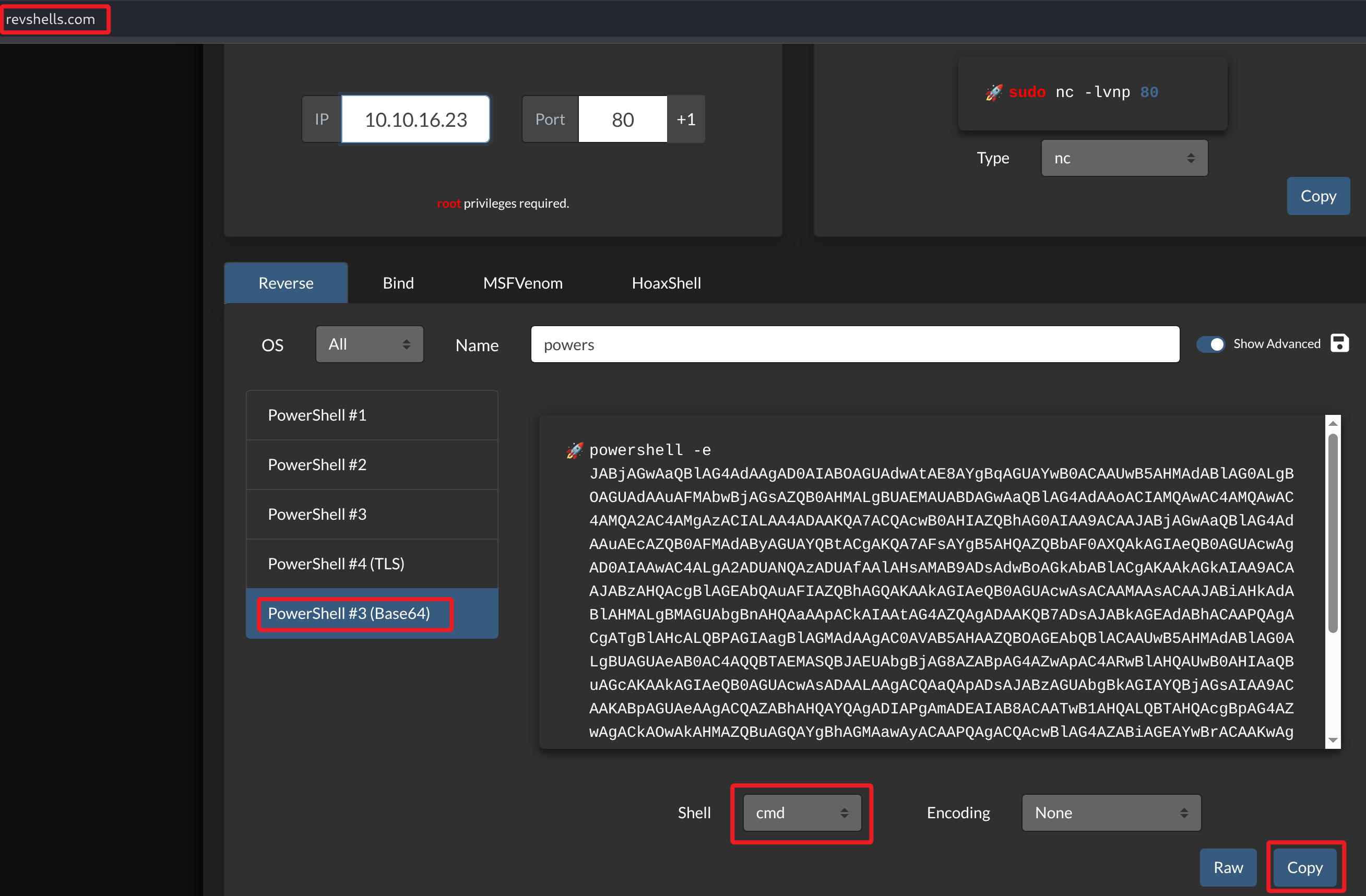Switch to the MSFVenom tab
This screenshot has height=896, width=1366.
coord(522,283)
